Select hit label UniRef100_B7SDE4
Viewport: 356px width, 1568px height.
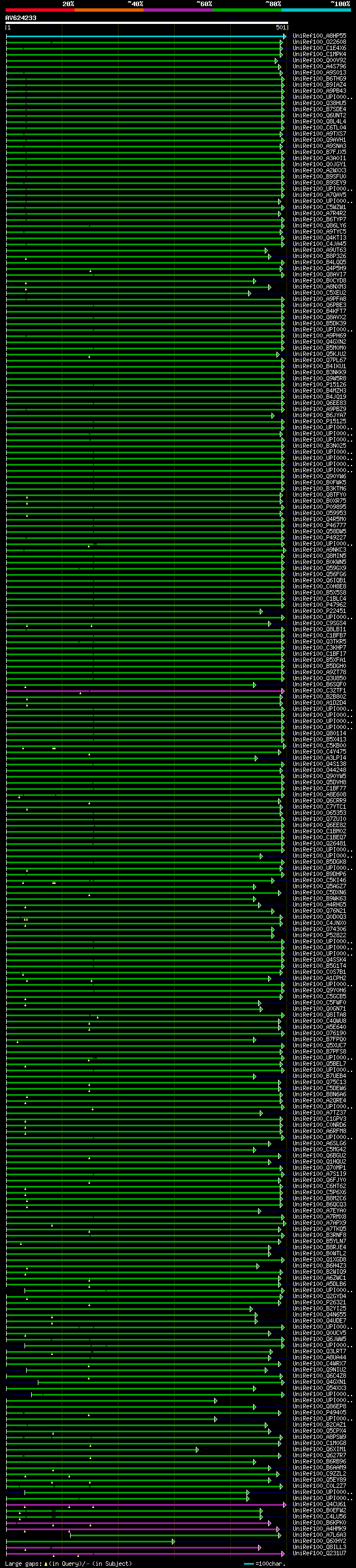pos(319,110)
